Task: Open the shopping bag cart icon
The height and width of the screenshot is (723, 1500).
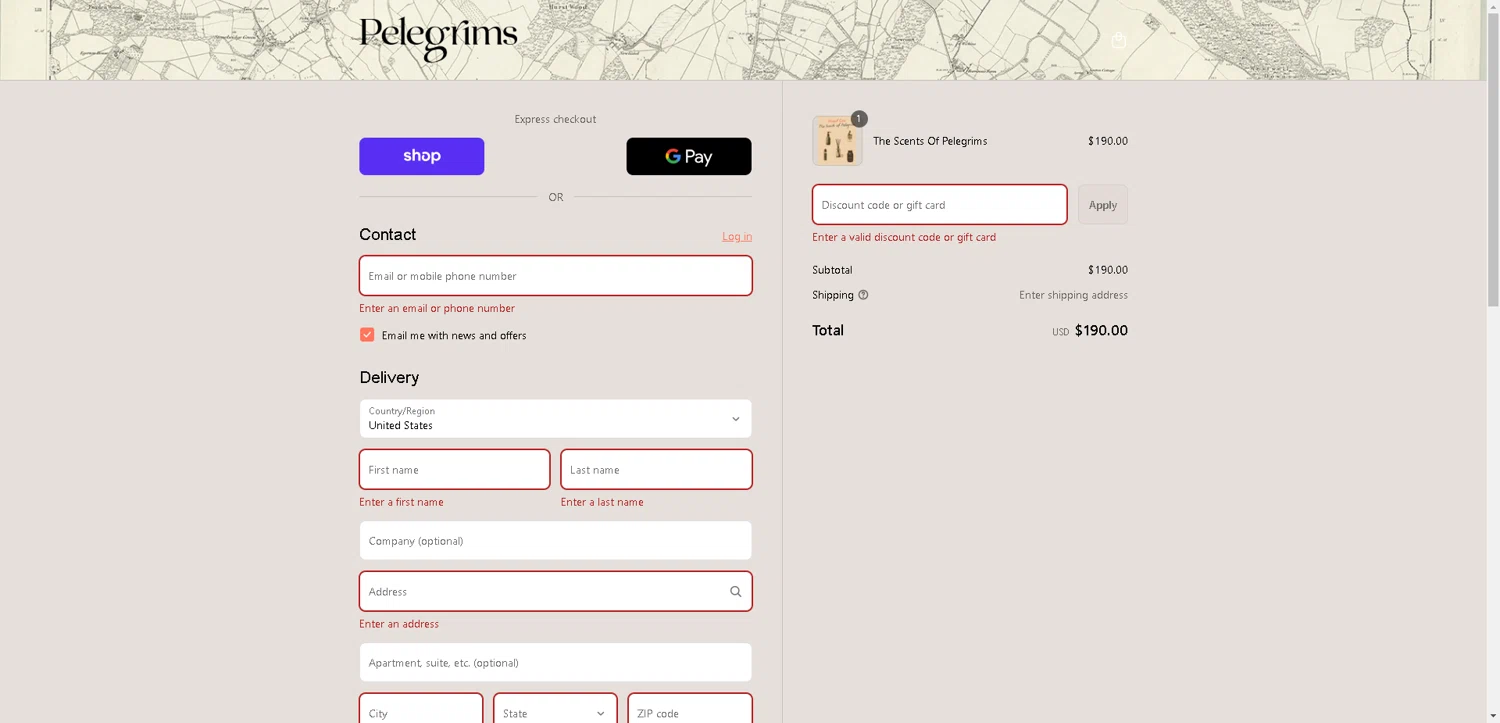Action: 1119,41
